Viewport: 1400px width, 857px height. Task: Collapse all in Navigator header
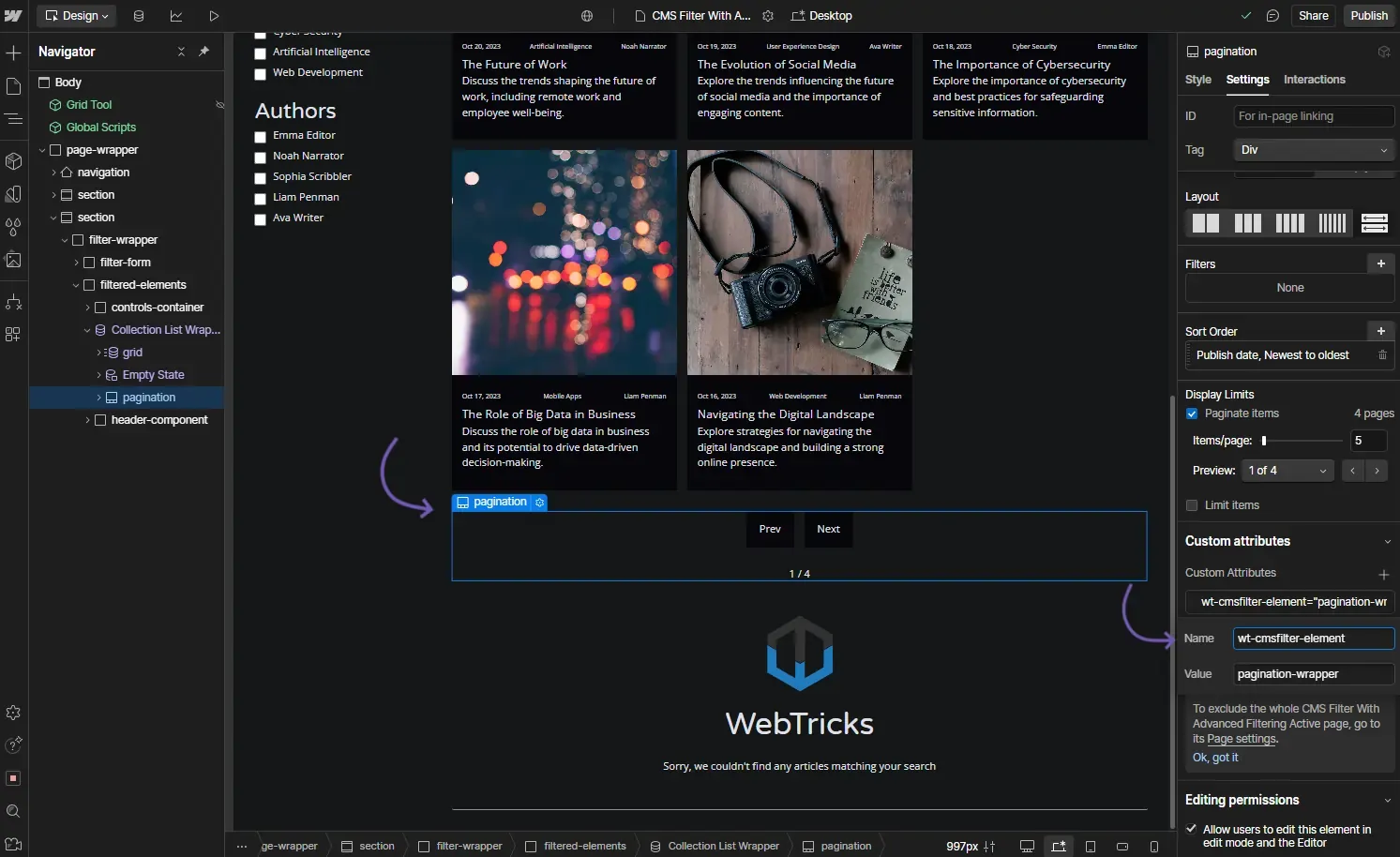[x=181, y=52]
